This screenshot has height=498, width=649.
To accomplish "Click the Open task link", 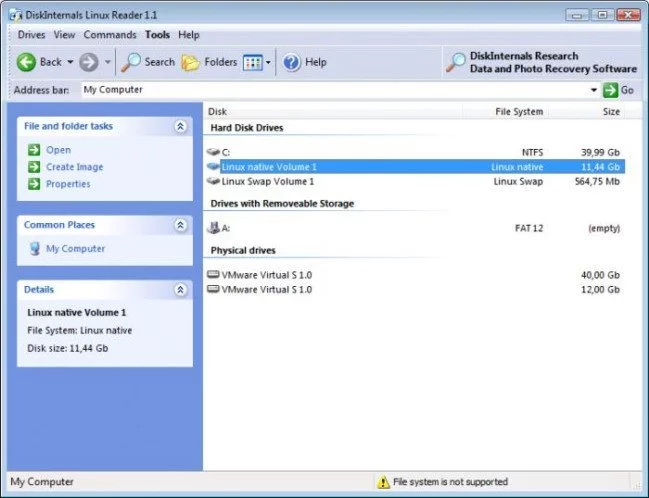I will 58,150.
